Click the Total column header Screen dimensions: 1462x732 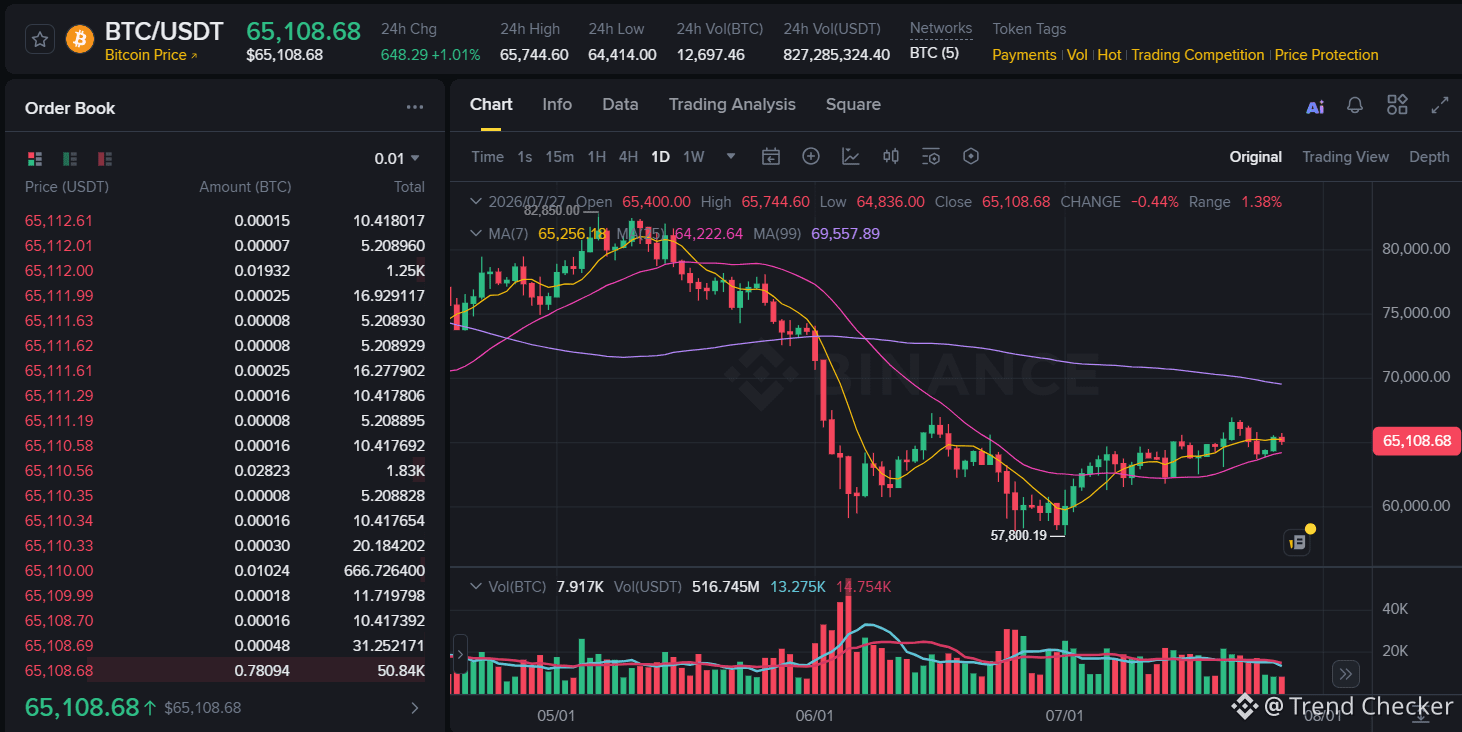pos(409,187)
